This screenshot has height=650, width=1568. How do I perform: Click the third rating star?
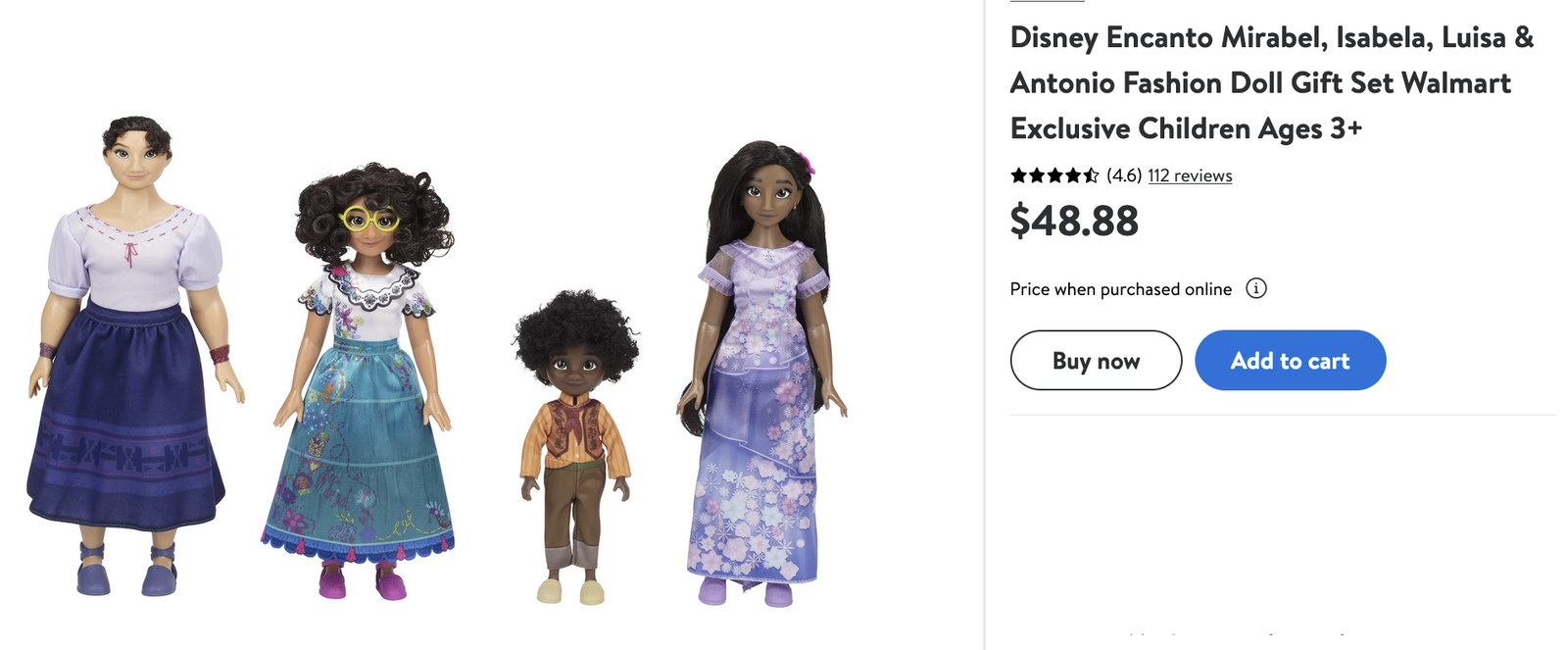(1054, 175)
